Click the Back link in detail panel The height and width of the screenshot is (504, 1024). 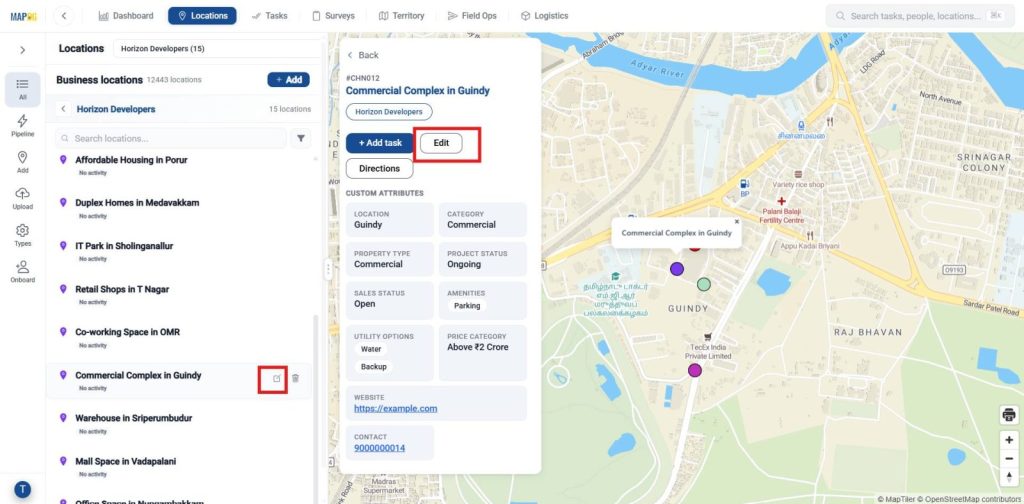pos(363,55)
